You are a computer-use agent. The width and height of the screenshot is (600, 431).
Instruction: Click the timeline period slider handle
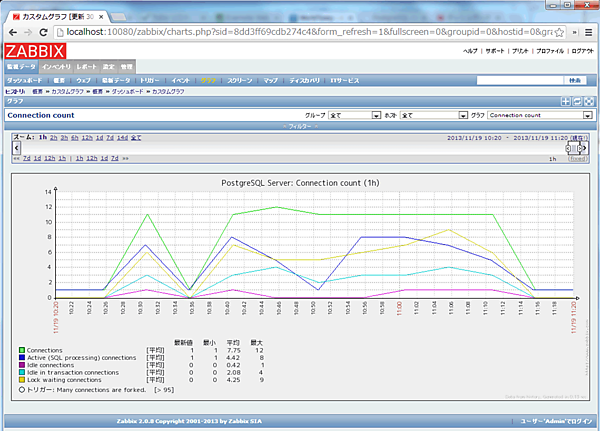tap(575, 147)
